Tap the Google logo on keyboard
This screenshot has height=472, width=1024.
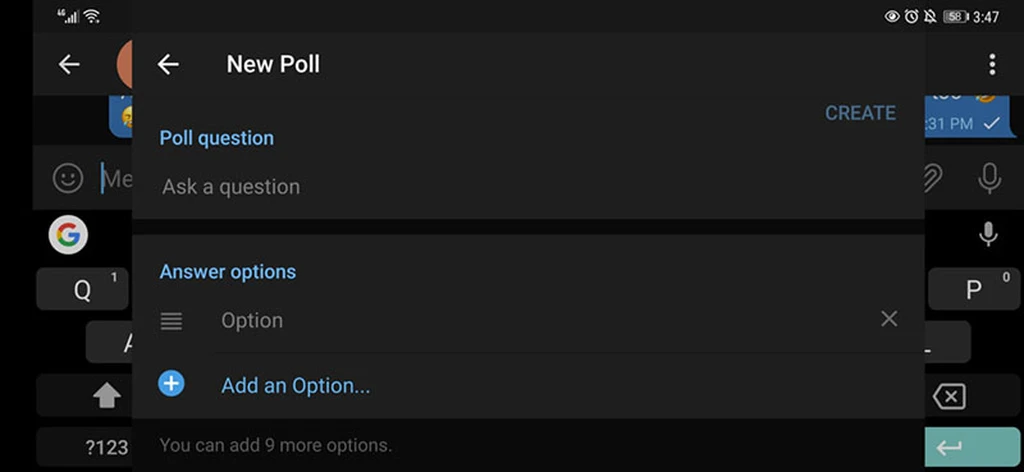(68, 234)
